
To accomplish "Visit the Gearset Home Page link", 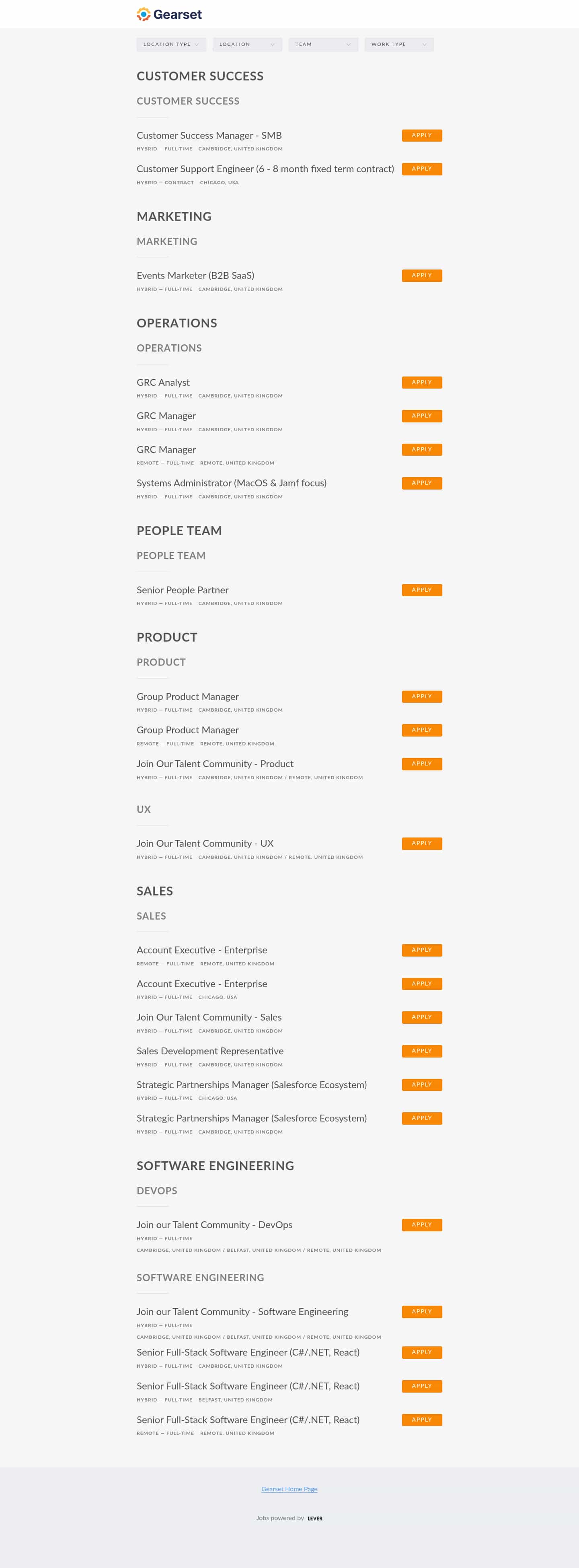I will click(289, 1489).
